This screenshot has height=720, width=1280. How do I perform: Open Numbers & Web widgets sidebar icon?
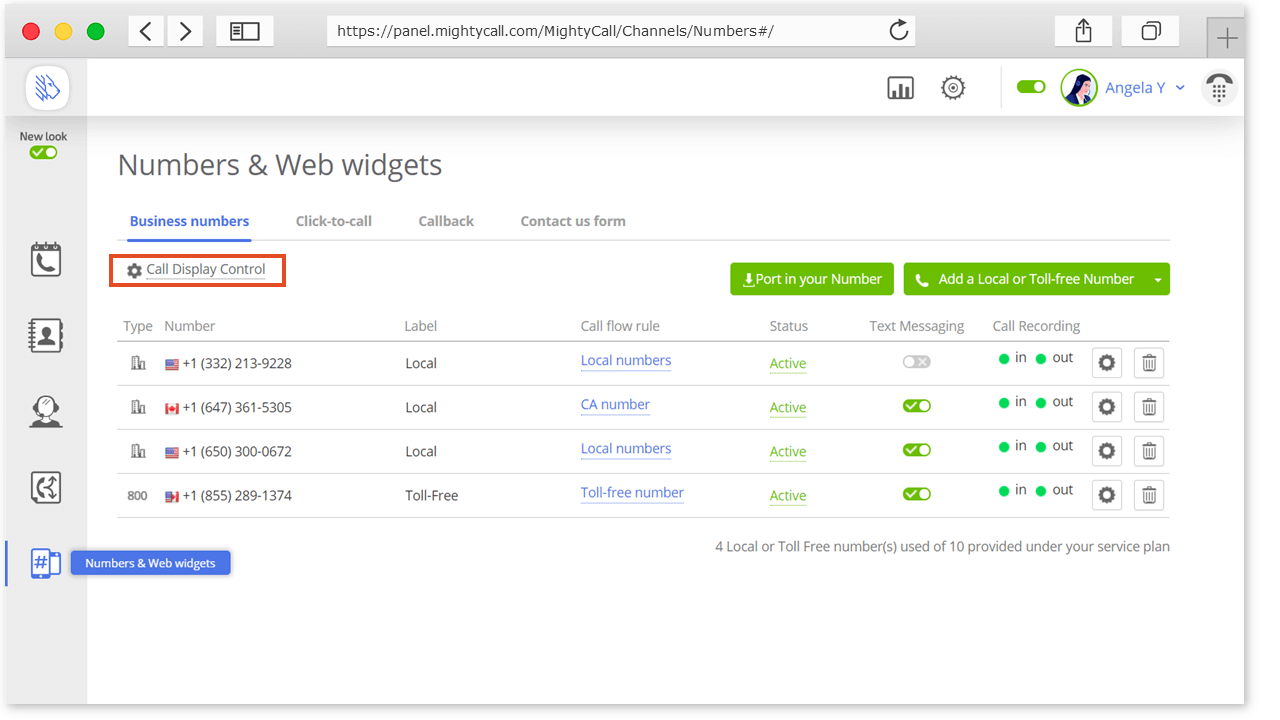coord(46,563)
